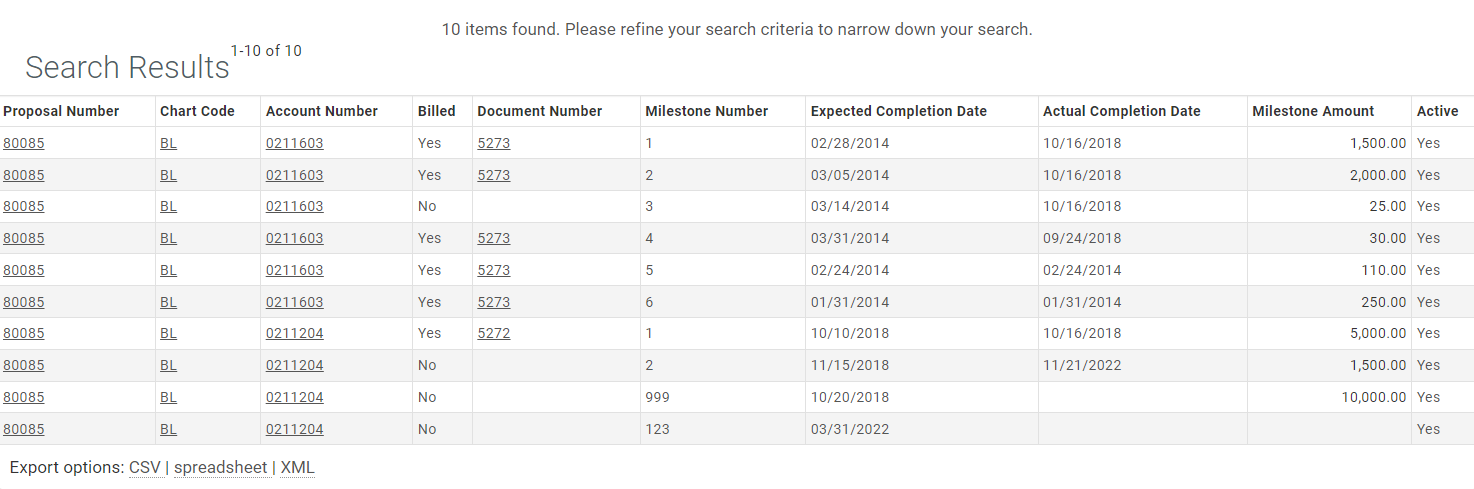This screenshot has height=489, width=1474.
Task: Open account 0211204 for milestone 999
Action: (295, 397)
